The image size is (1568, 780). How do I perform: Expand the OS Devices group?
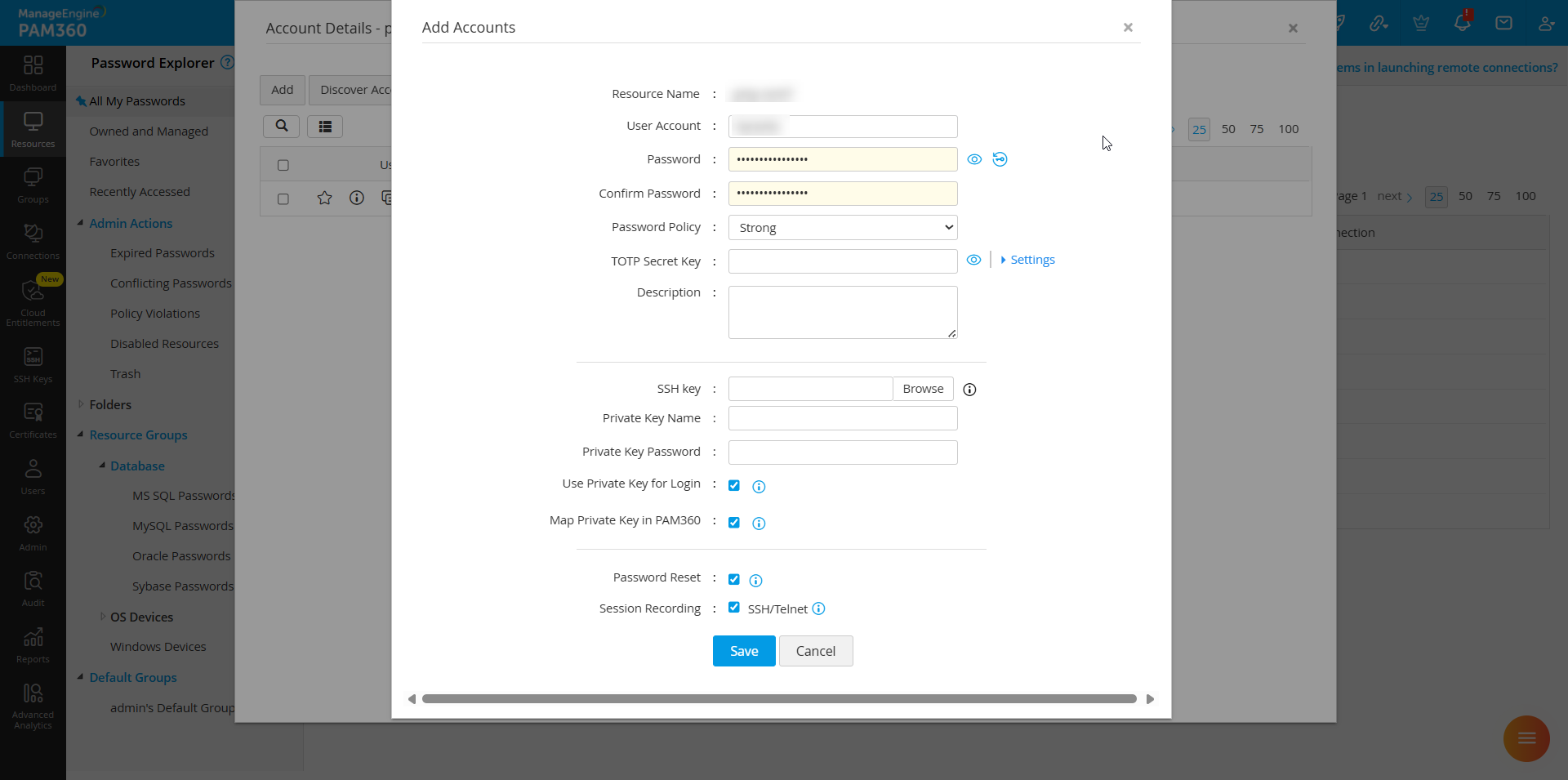101,617
